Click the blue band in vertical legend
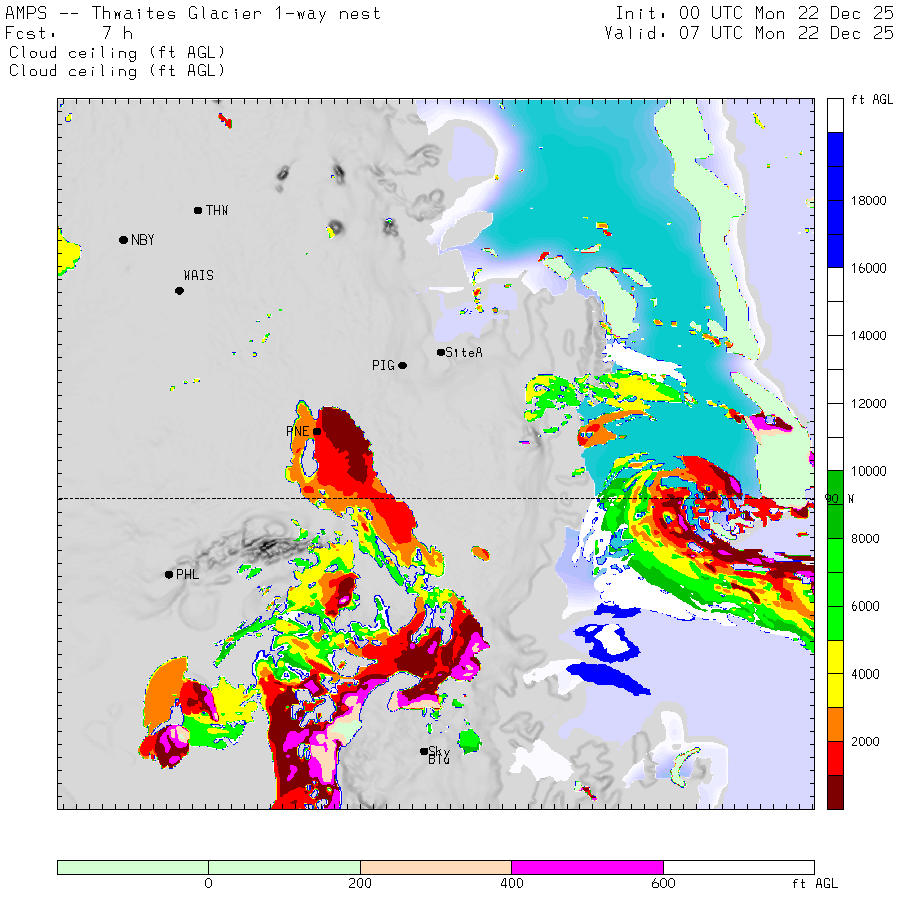Screen dimensions: 900x900 [x=835, y=200]
